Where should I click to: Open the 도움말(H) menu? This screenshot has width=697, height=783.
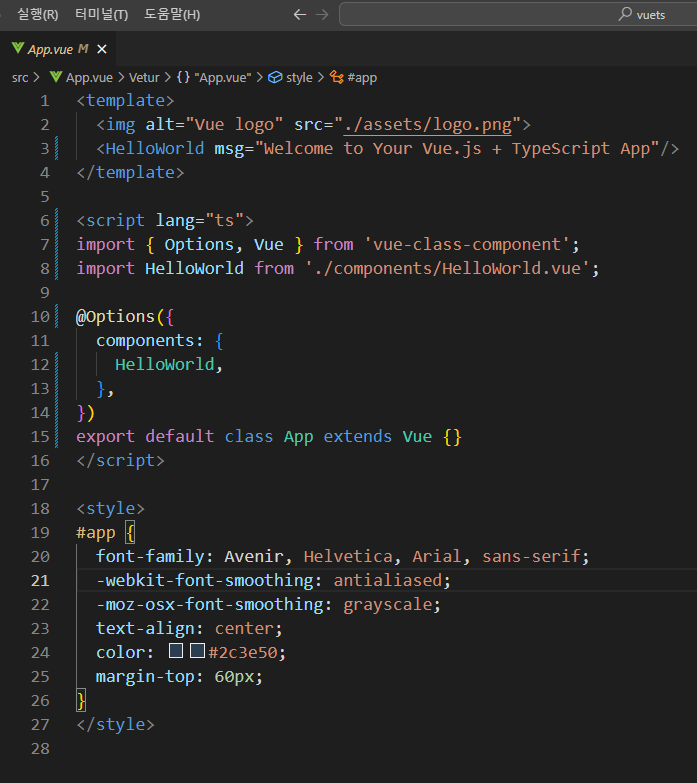click(172, 14)
